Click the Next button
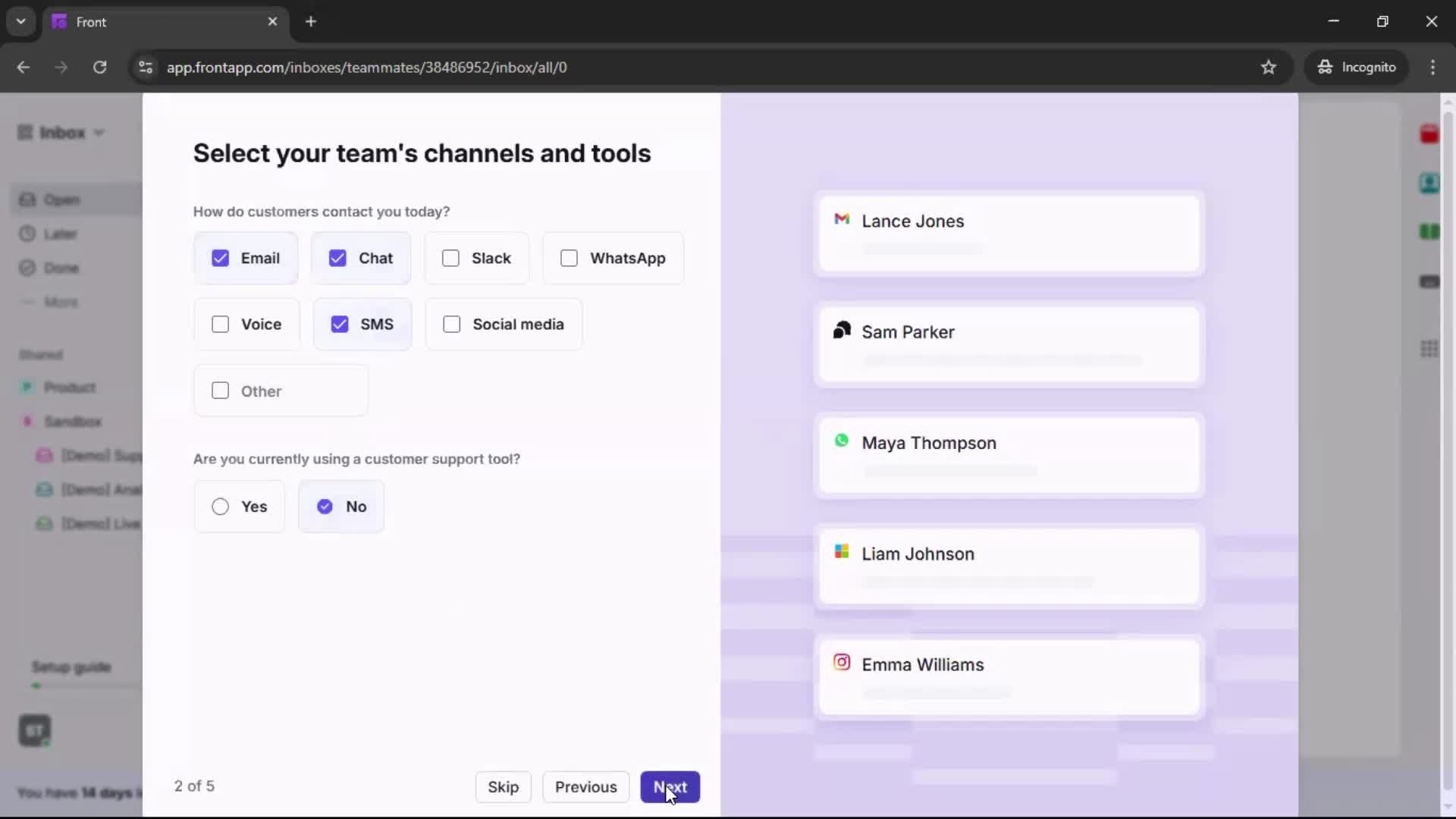 click(670, 787)
